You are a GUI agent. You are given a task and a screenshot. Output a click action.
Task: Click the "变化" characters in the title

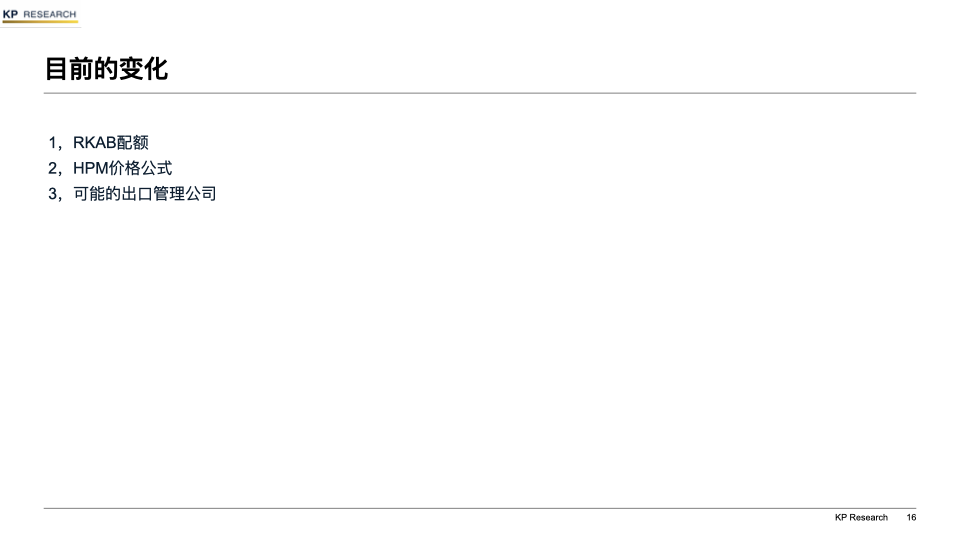tap(143, 69)
